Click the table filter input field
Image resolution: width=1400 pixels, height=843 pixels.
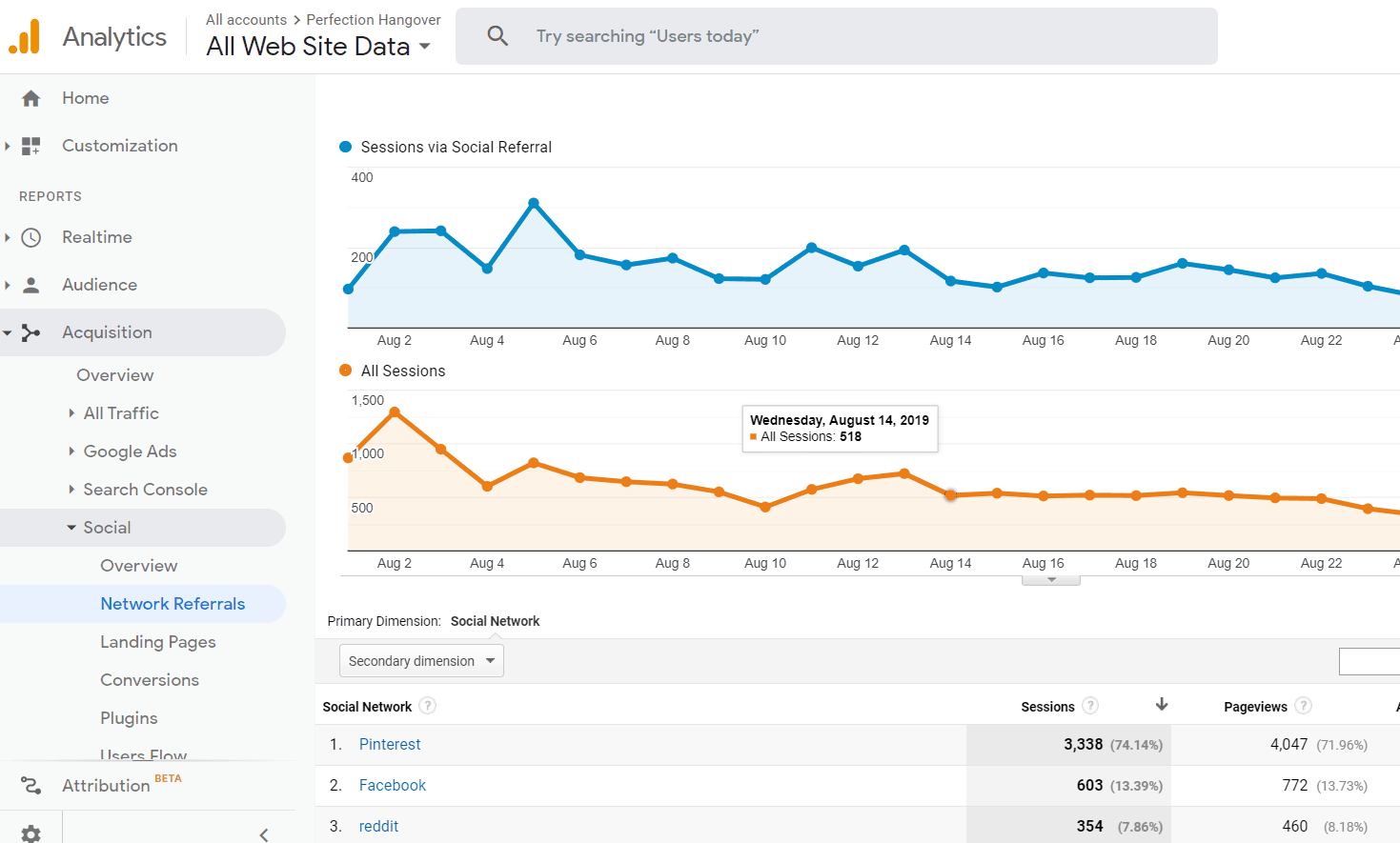[x=1370, y=661]
